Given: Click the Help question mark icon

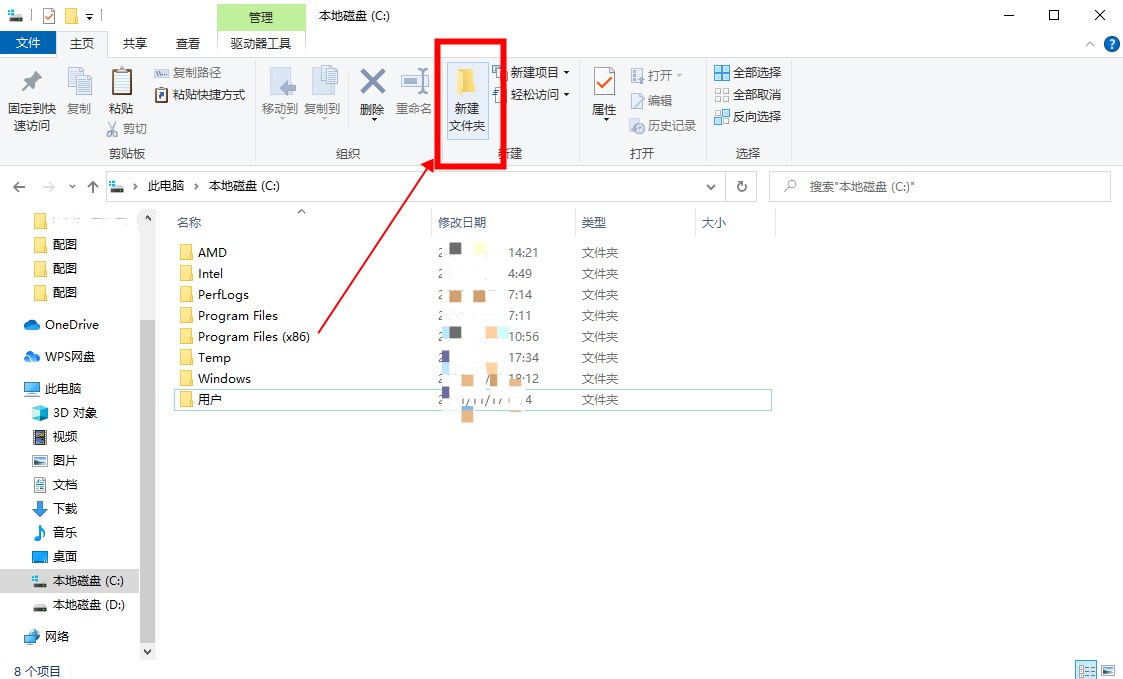Looking at the screenshot, I should tap(1111, 44).
